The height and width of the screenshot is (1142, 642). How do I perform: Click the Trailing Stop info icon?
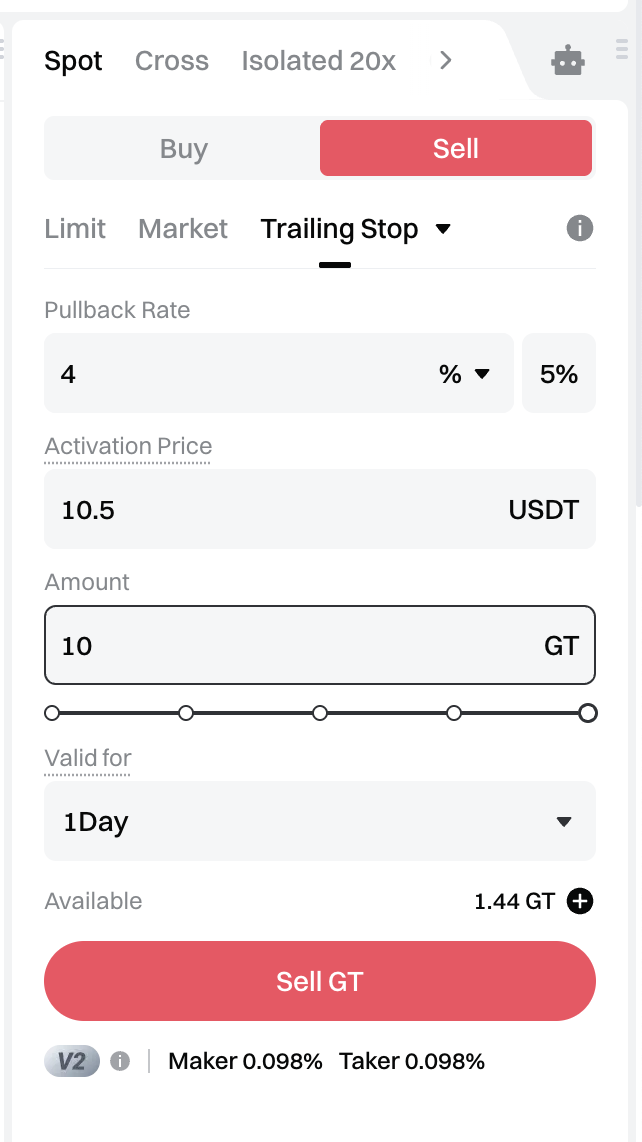click(x=580, y=229)
